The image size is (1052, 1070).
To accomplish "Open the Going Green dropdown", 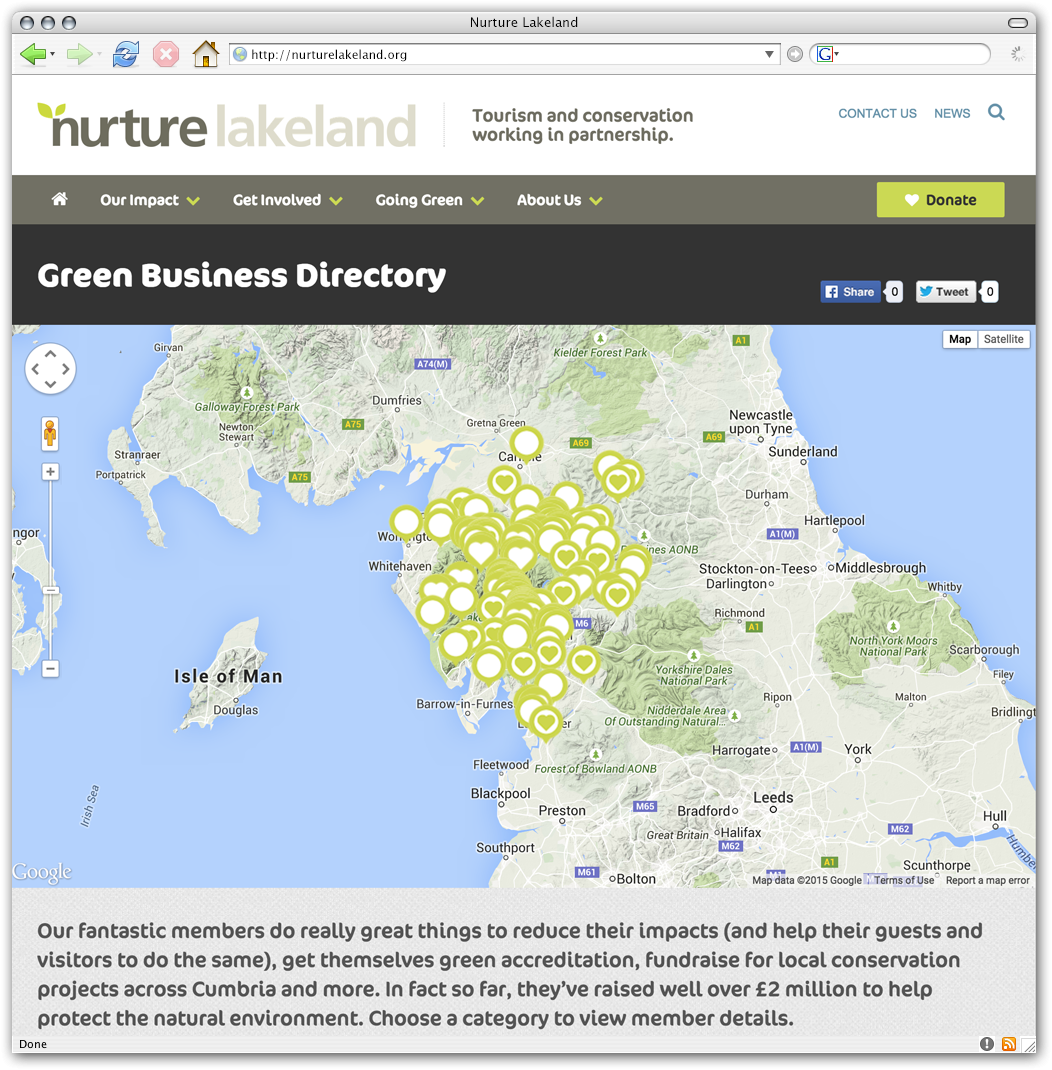I will click(420, 199).
